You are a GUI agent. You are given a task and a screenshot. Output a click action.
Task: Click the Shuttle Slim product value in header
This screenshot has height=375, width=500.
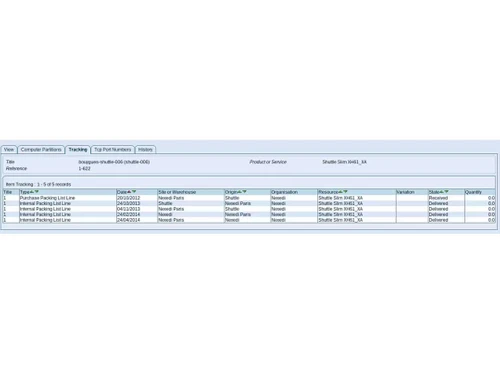(344, 162)
